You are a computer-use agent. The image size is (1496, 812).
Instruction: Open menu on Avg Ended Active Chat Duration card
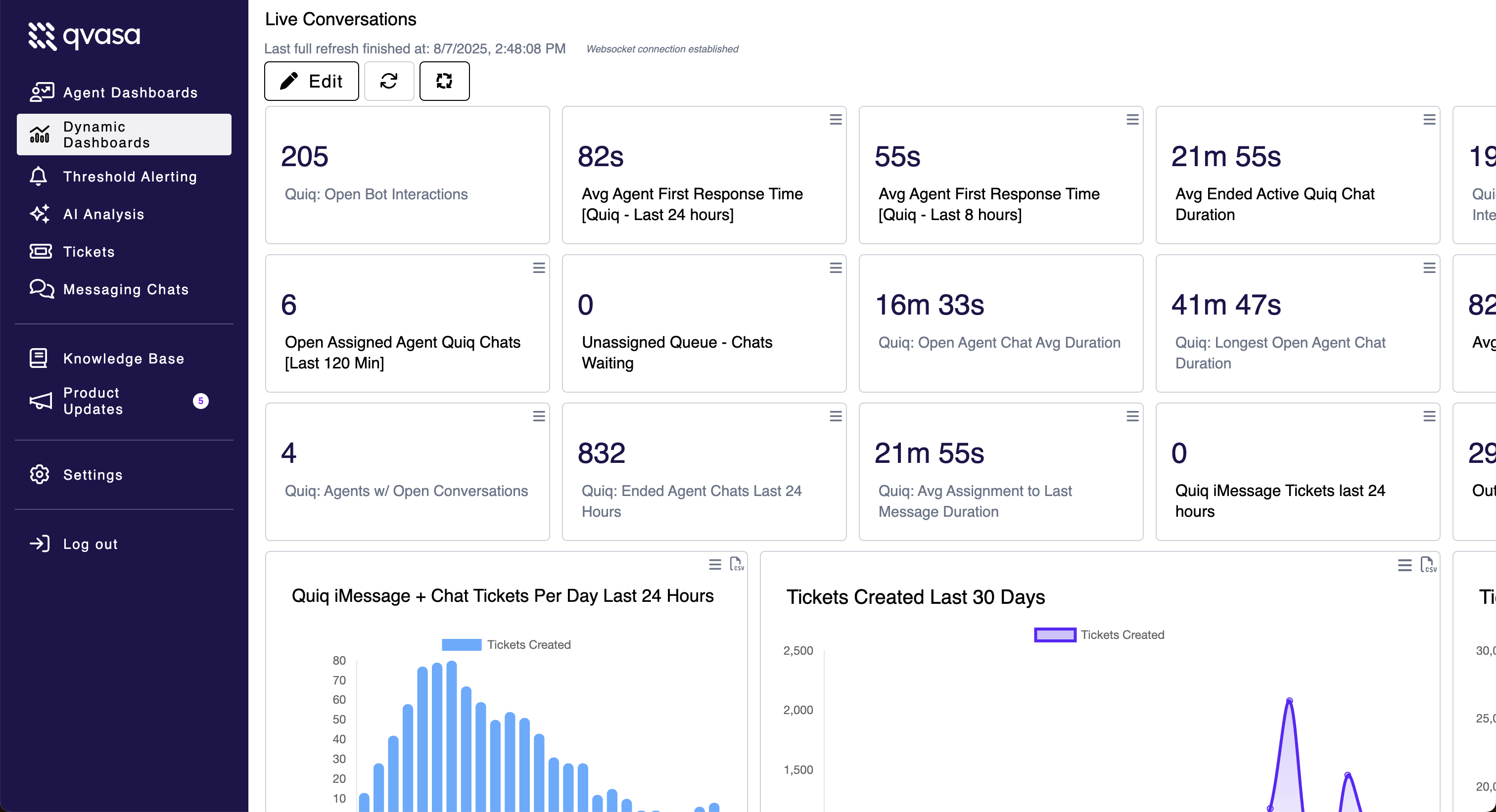coord(1429,120)
